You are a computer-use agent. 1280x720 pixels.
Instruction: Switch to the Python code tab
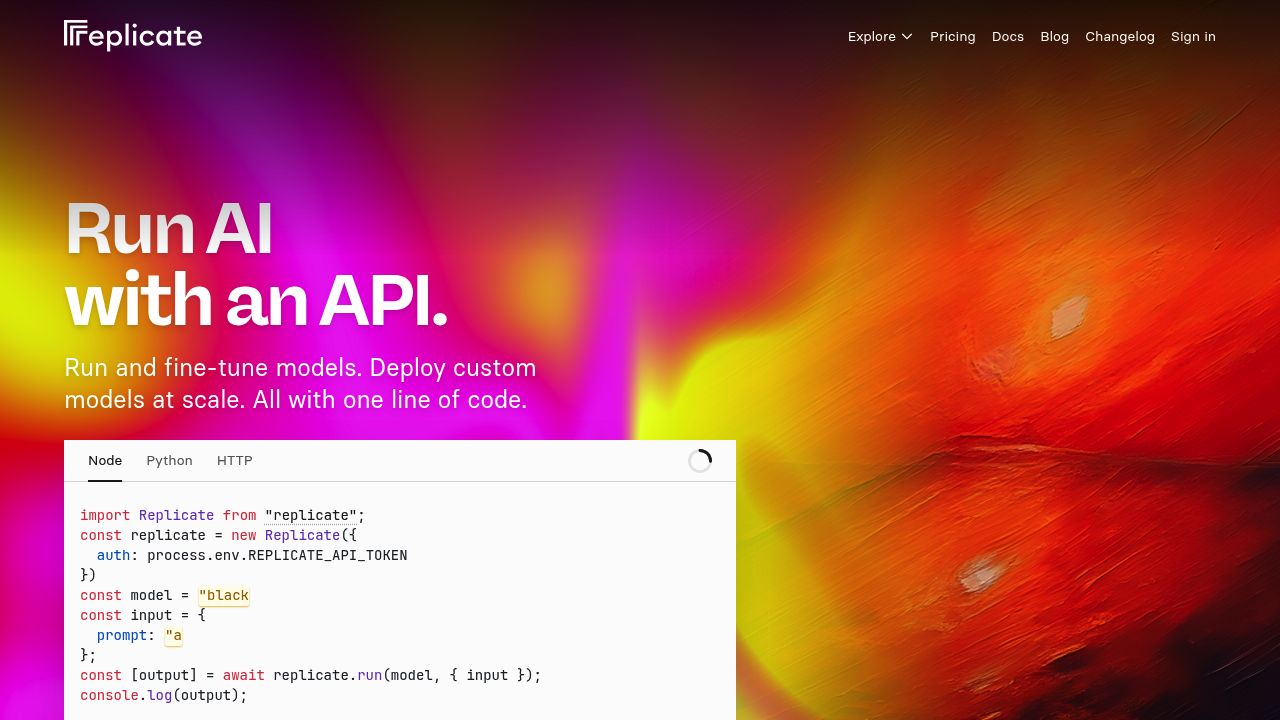point(169,461)
